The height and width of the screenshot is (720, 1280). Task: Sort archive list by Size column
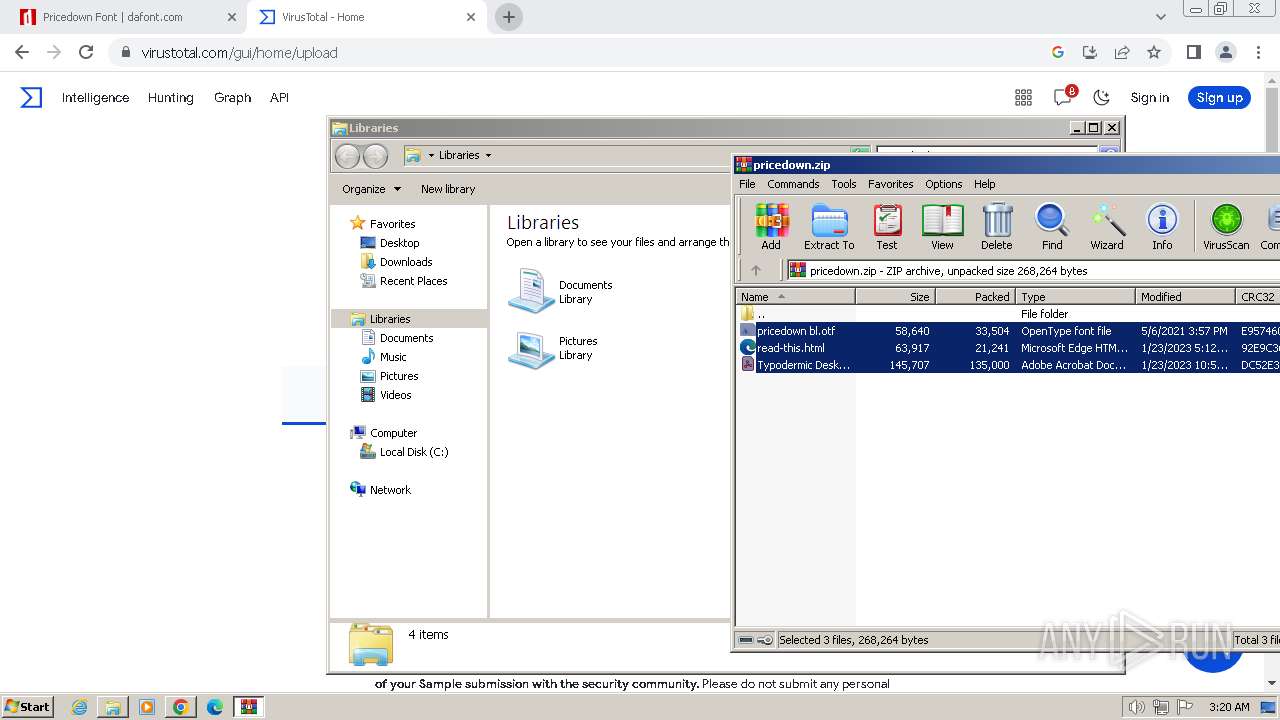[x=895, y=297]
